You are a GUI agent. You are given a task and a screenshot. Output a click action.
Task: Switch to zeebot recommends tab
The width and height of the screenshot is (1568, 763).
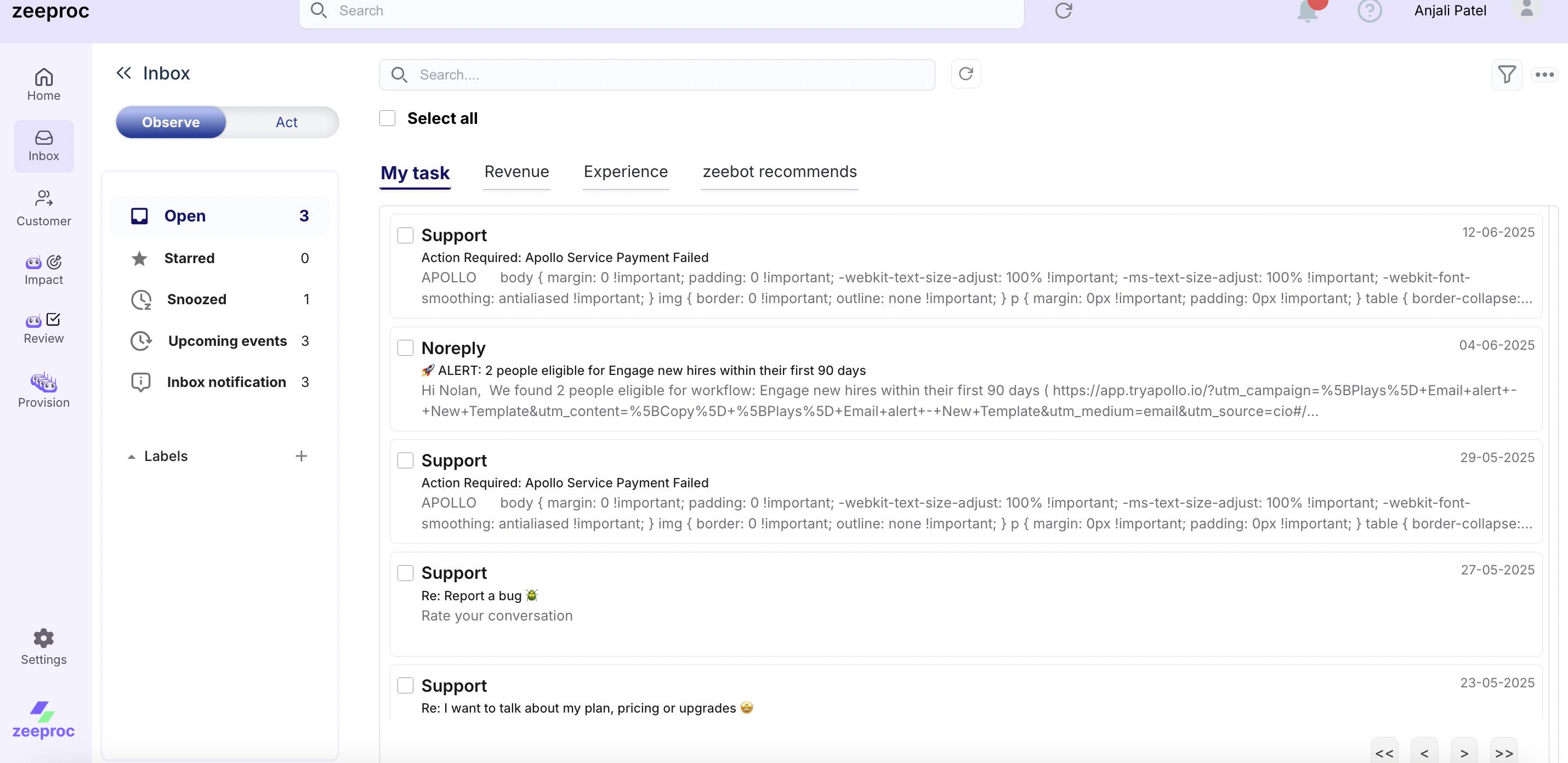pos(779,172)
